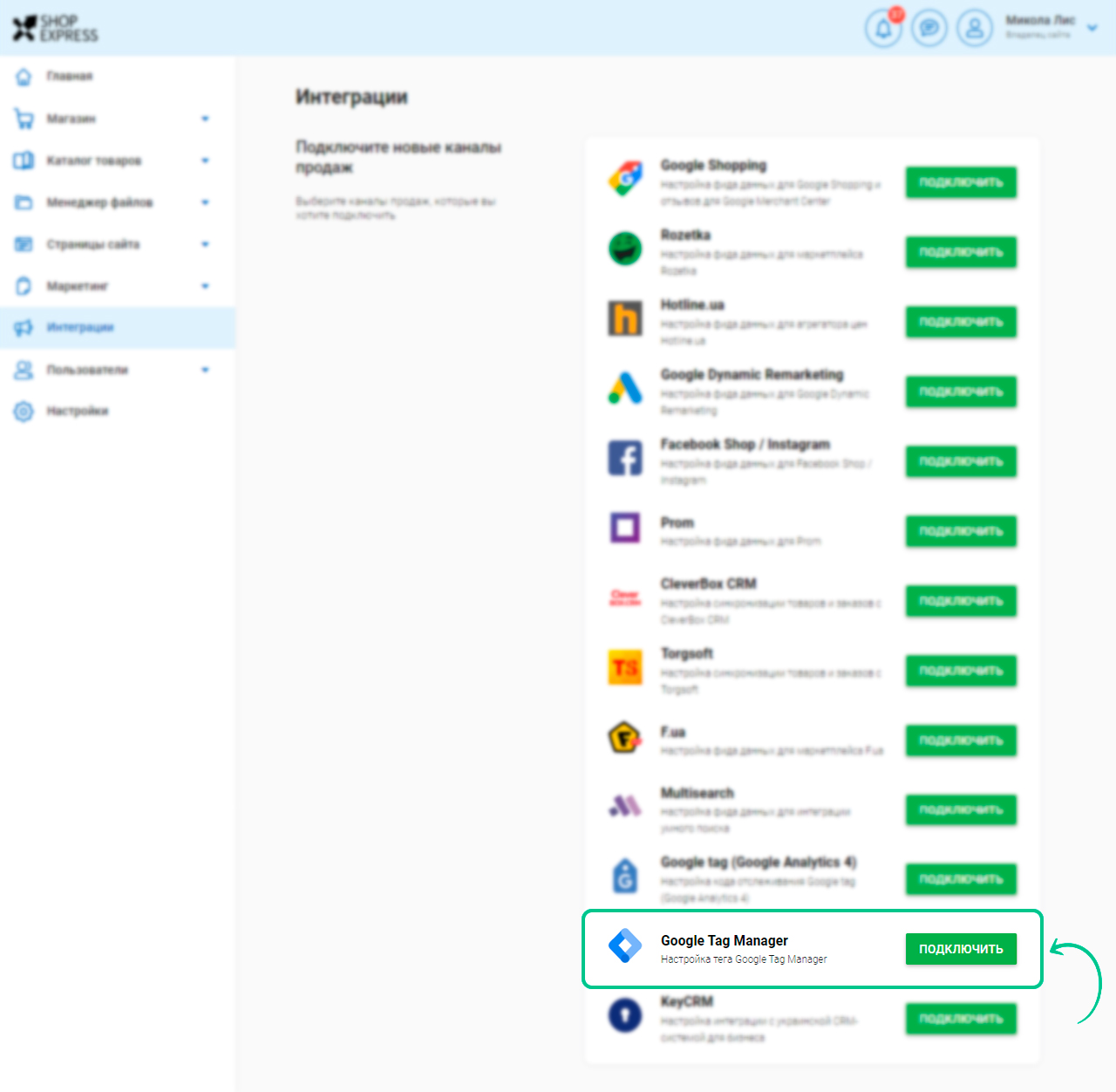The image size is (1116, 1092).
Task: Click the Google Tag Manager logo icon
Action: click(x=625, y=945)
